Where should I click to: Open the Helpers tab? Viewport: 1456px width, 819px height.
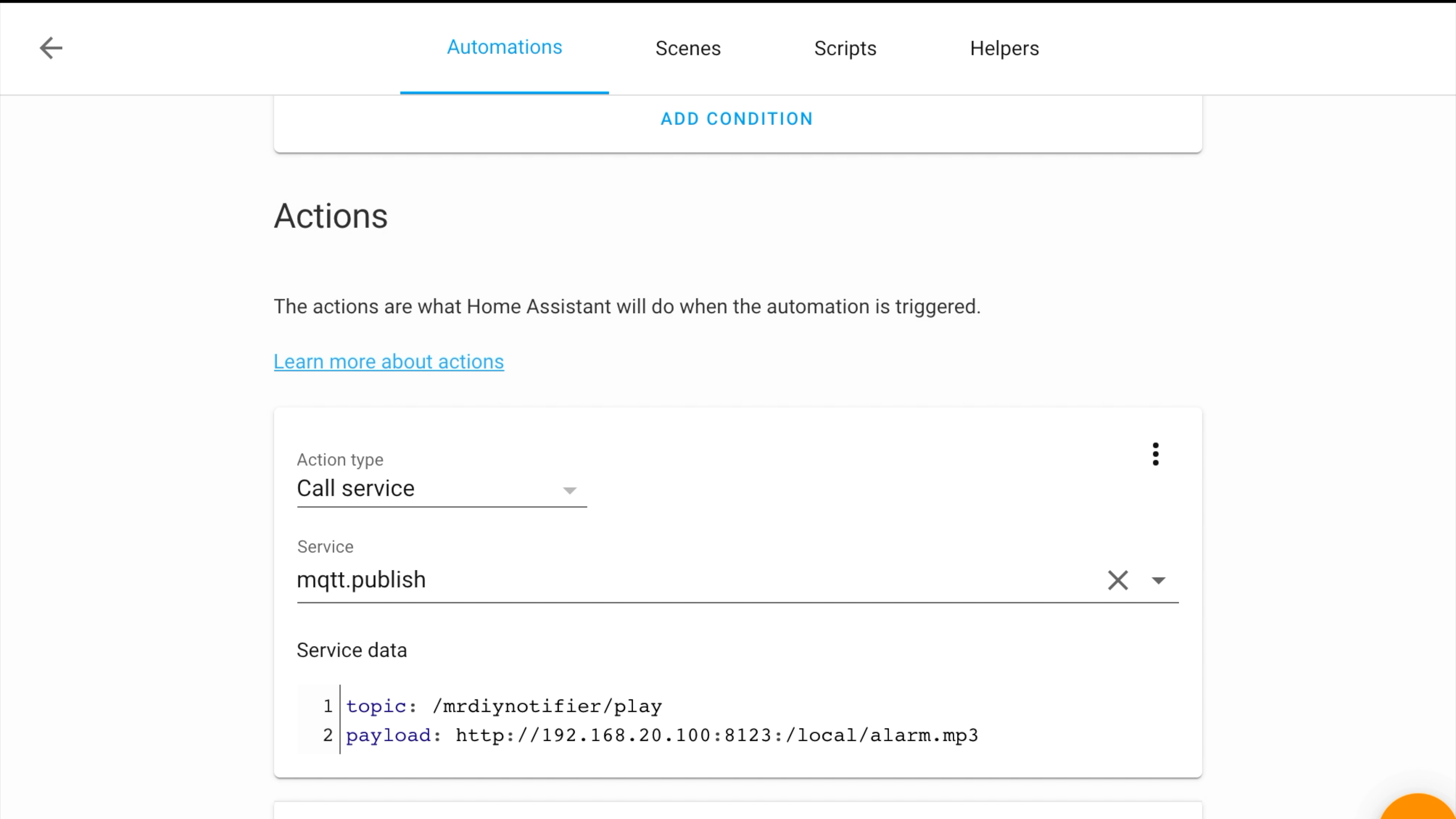pyautogui.click(x=1004, y=49)
